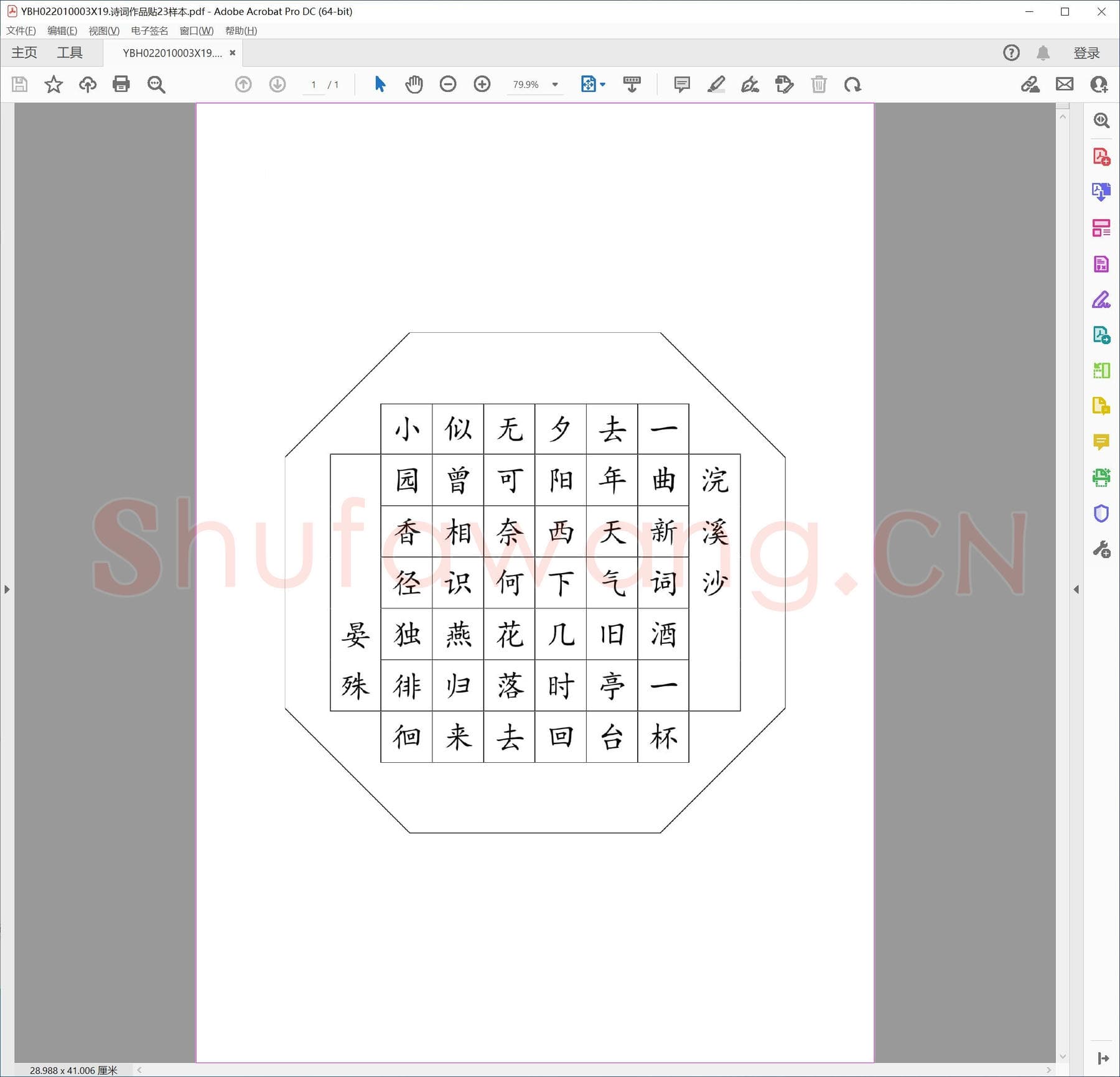Screen dimensions: 1120x1077
Task: Select the YBH022010003X19 document tab
Action: coord(172,53)
